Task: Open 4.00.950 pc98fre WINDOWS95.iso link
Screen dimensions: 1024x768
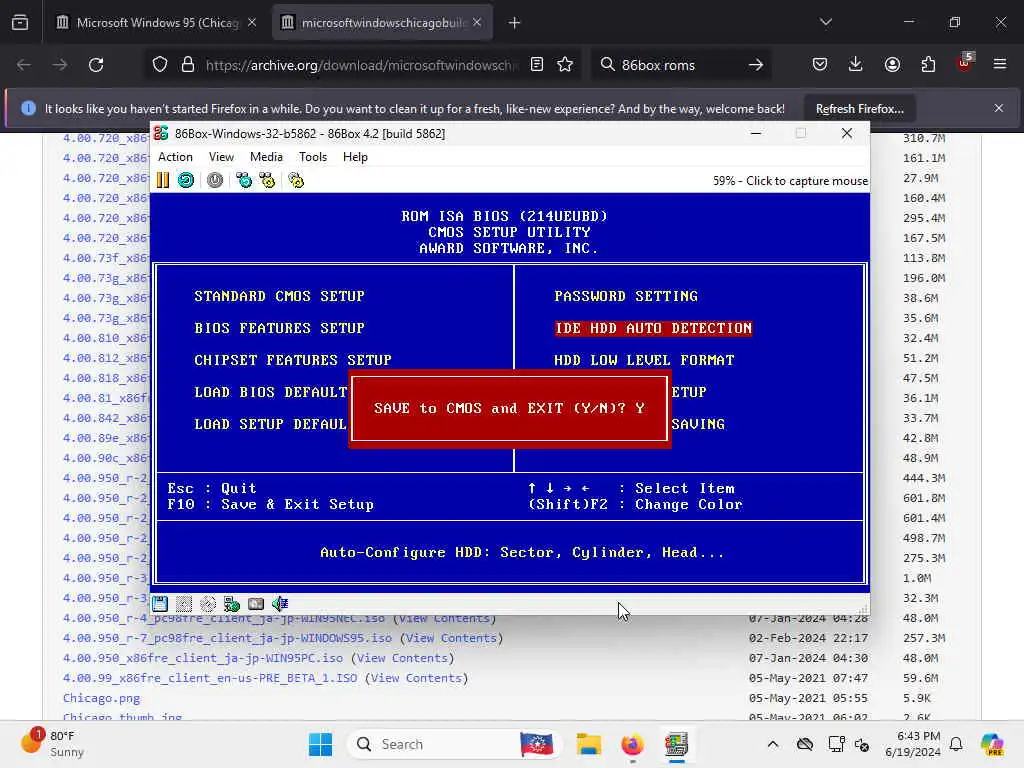Action: 227,638
